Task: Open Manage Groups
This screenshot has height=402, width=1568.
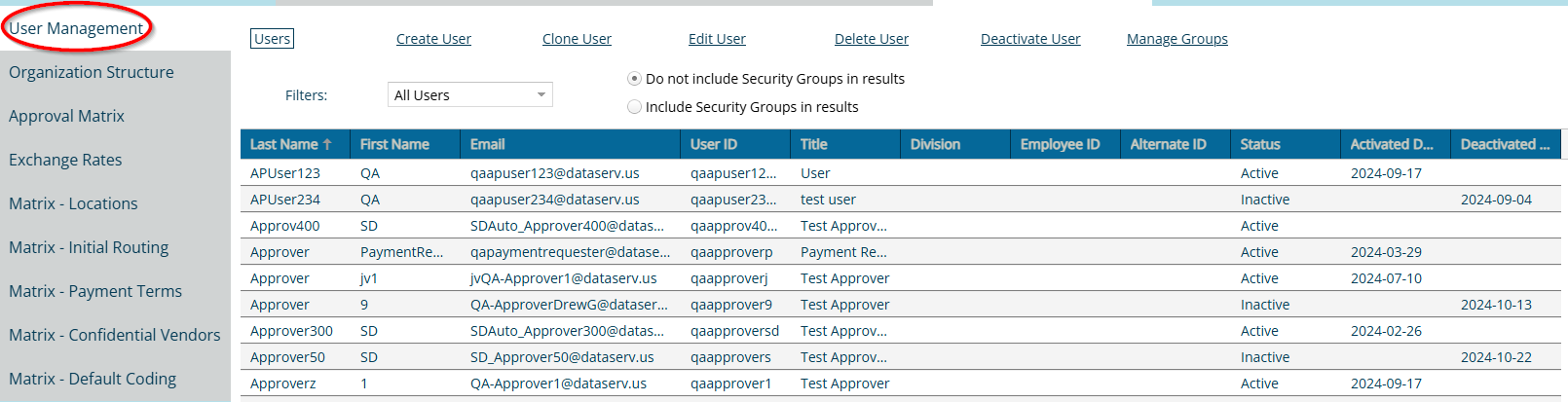Action: (x=1176, y=39)
